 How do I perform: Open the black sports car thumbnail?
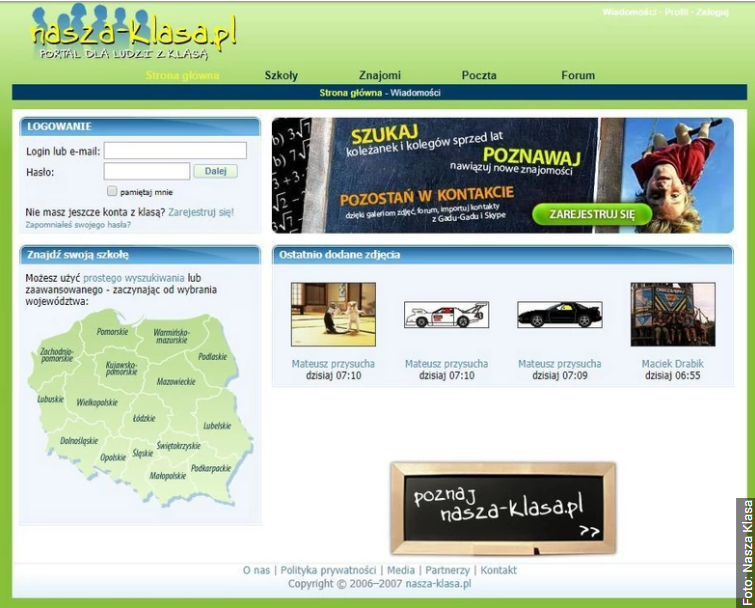coord(559,315)
